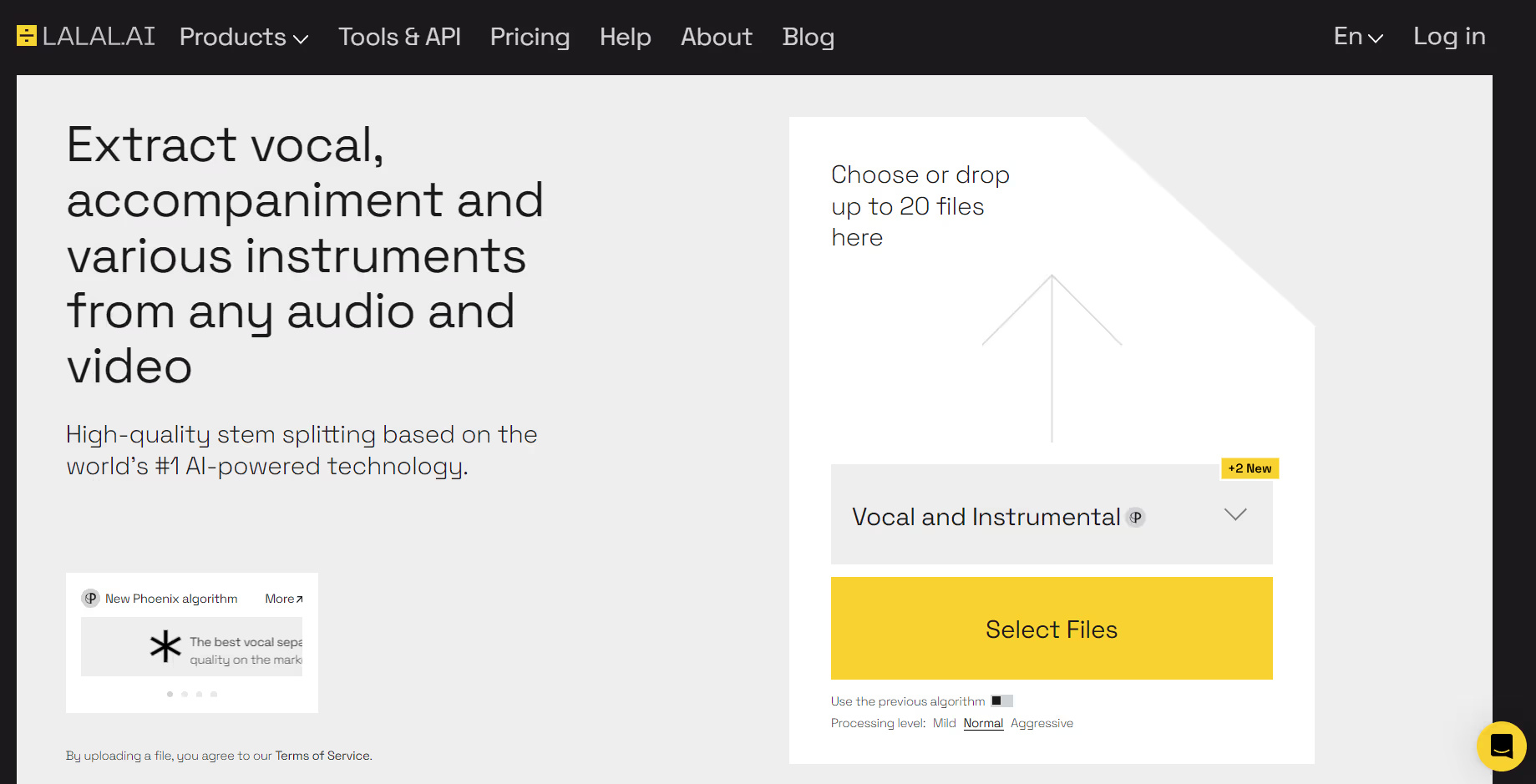
Task: Click the Phoenix icon in the algorithm card
Action: pos(90,599)
